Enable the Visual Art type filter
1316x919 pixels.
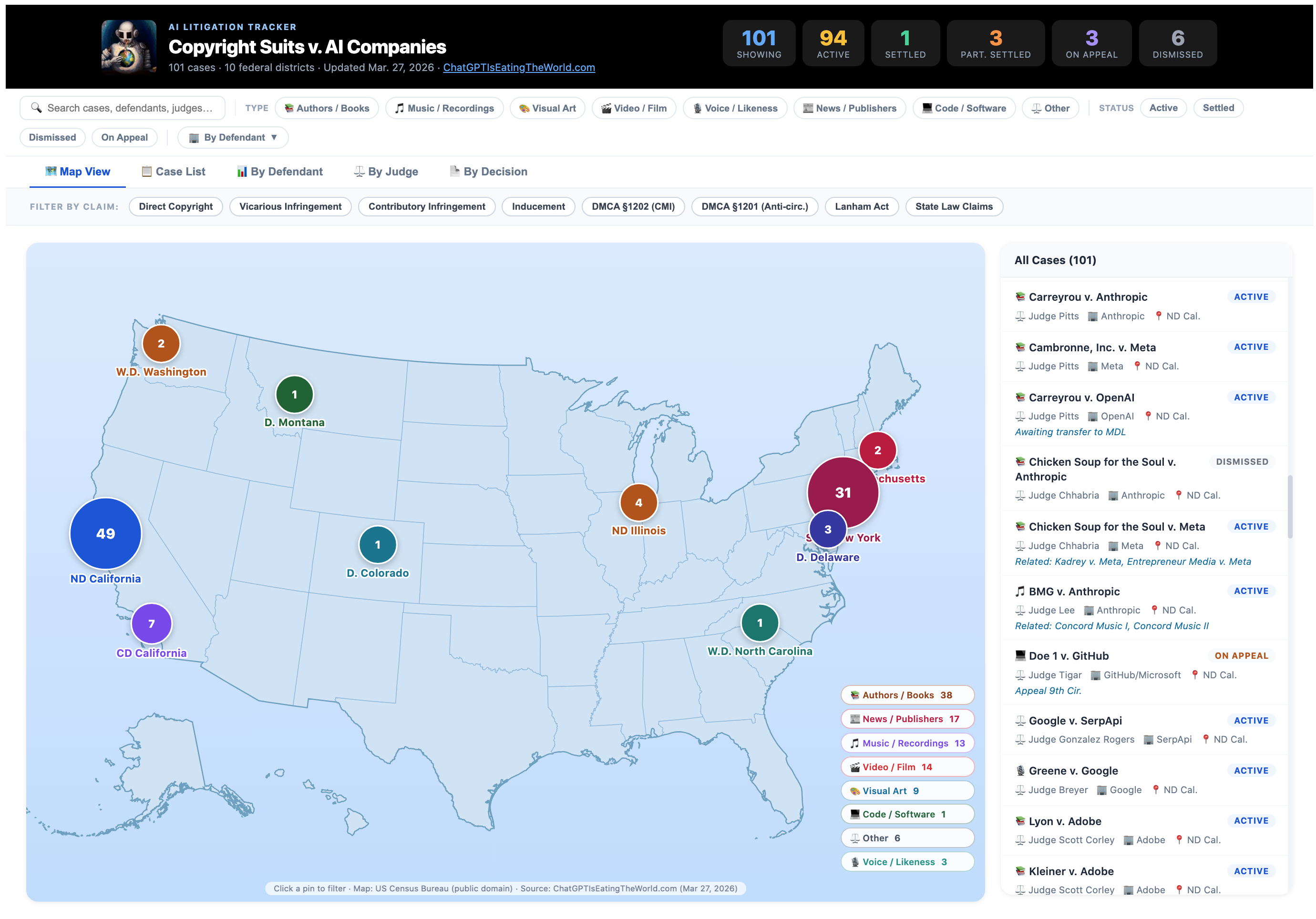pos(547,108)
